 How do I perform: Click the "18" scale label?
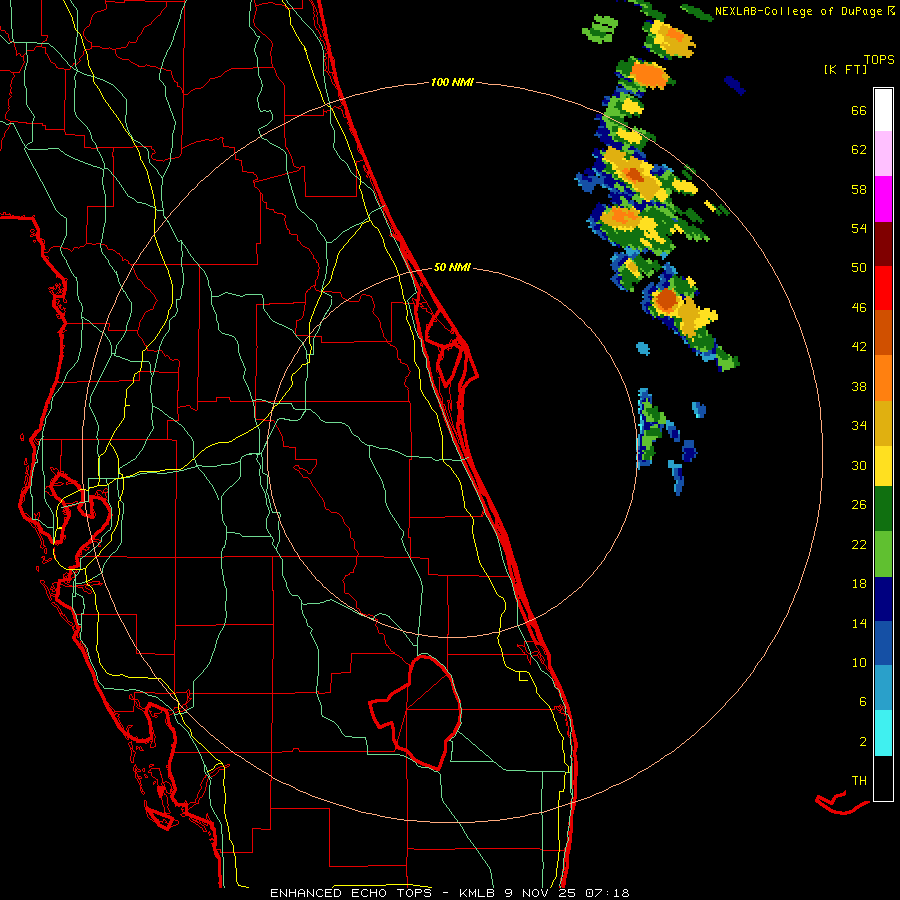click(x=859, y=584)
